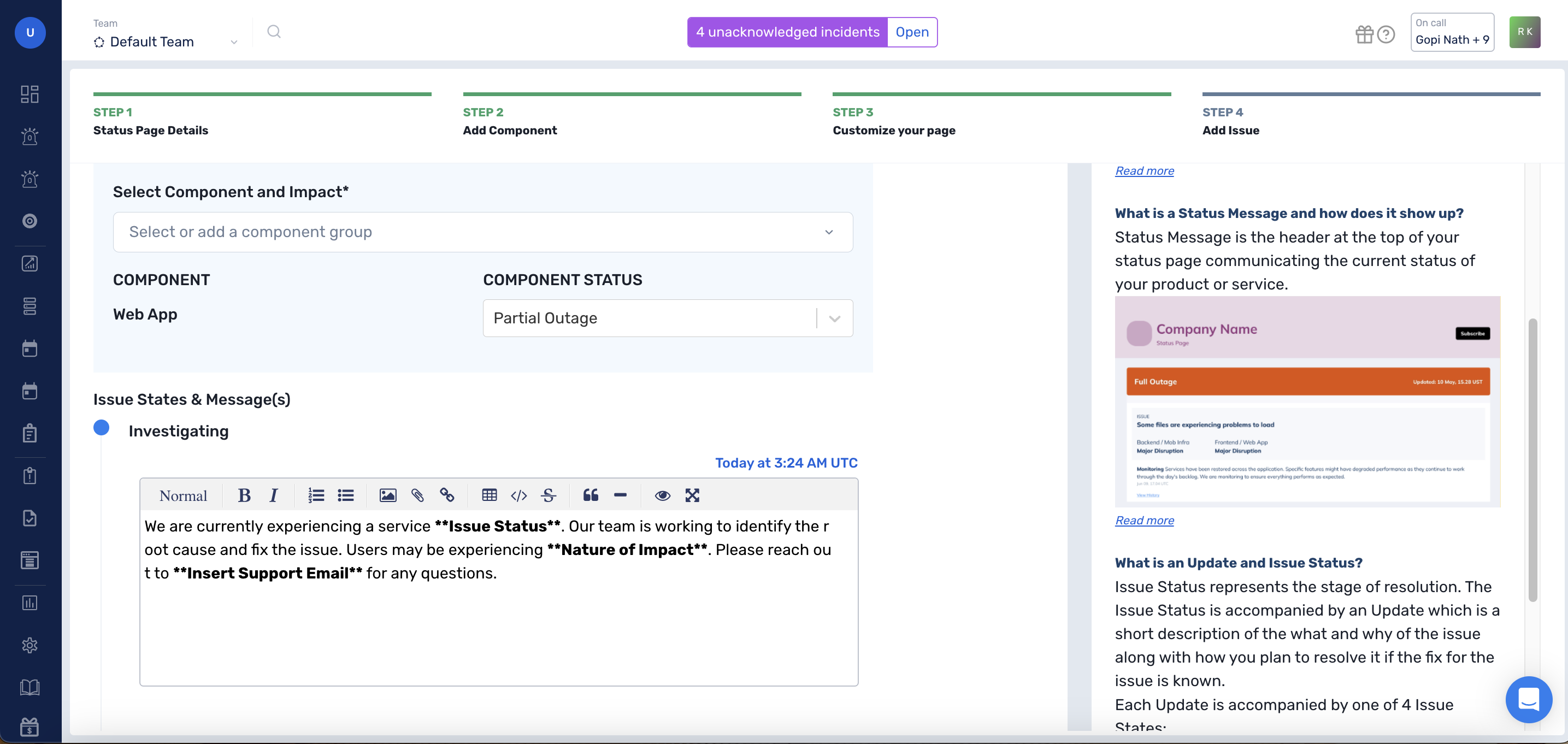Toggle the editor preview eye icon

(662, 495)
